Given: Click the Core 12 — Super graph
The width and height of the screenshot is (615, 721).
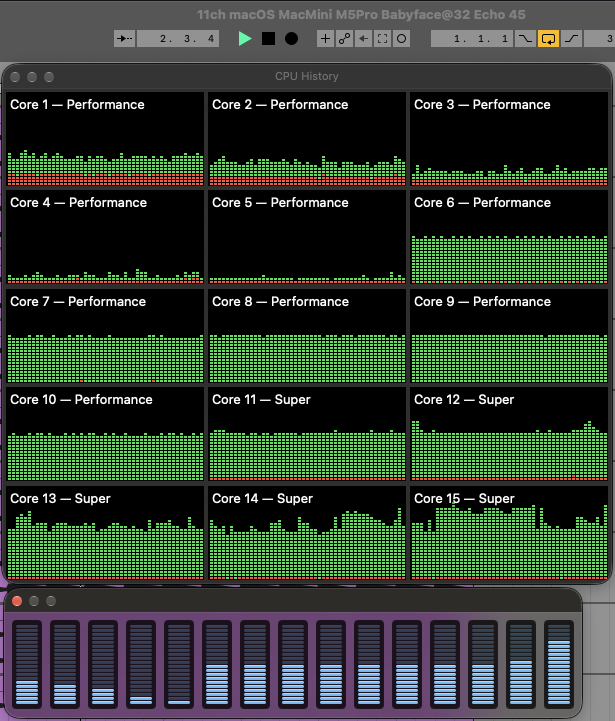Looking at the screenshot, I should [509, 434].
